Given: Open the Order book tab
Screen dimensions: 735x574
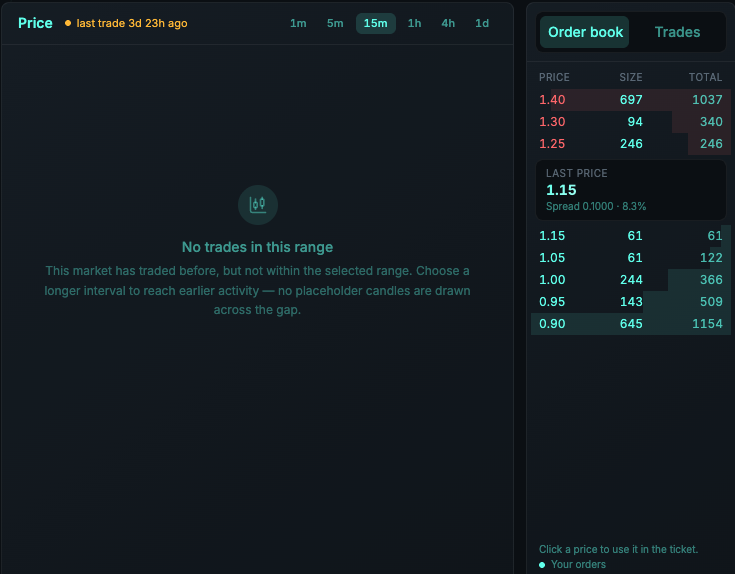Looking at the screenshot, I should [585, 32].
